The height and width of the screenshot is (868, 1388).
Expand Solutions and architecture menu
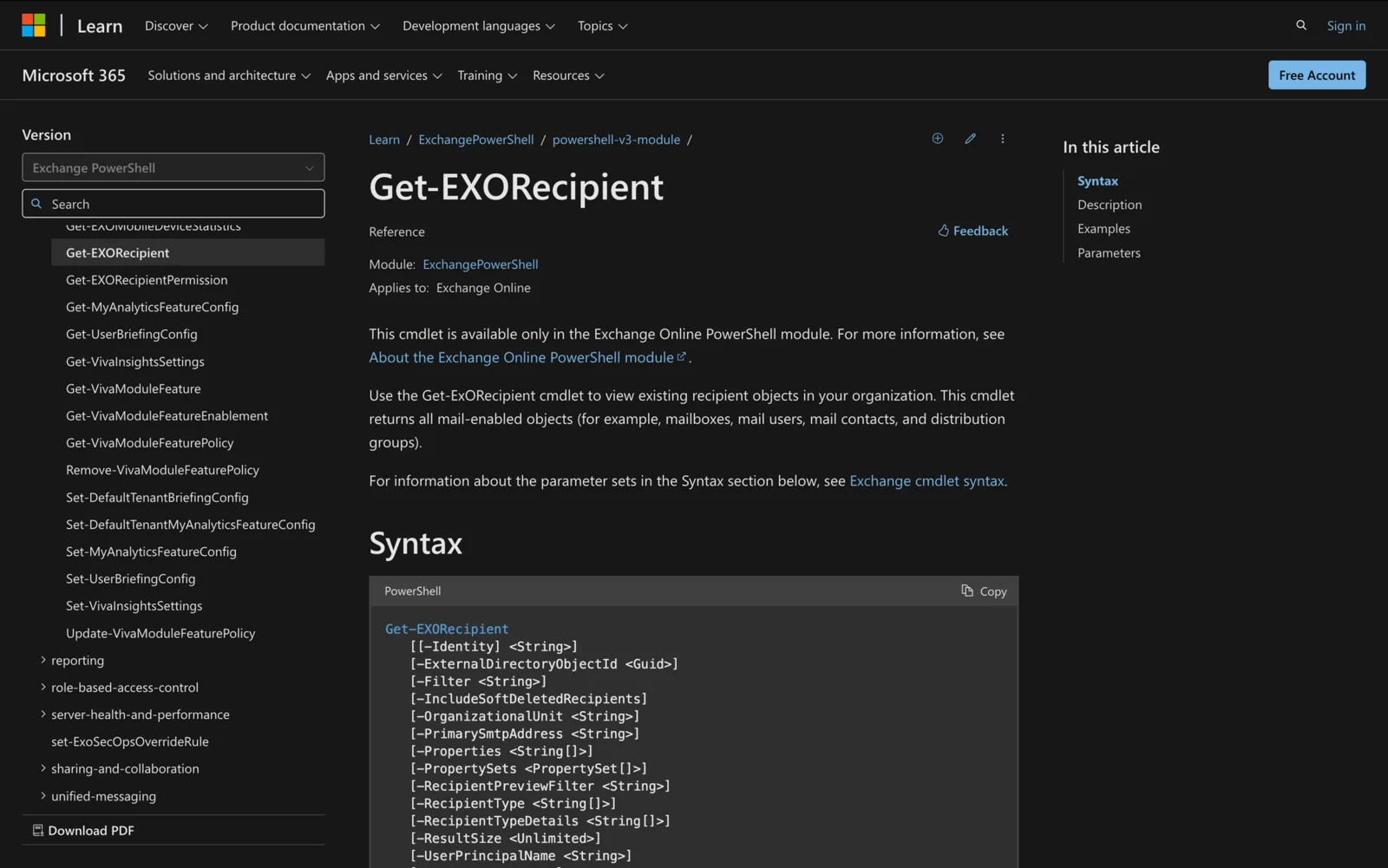[x=229, y=75]
